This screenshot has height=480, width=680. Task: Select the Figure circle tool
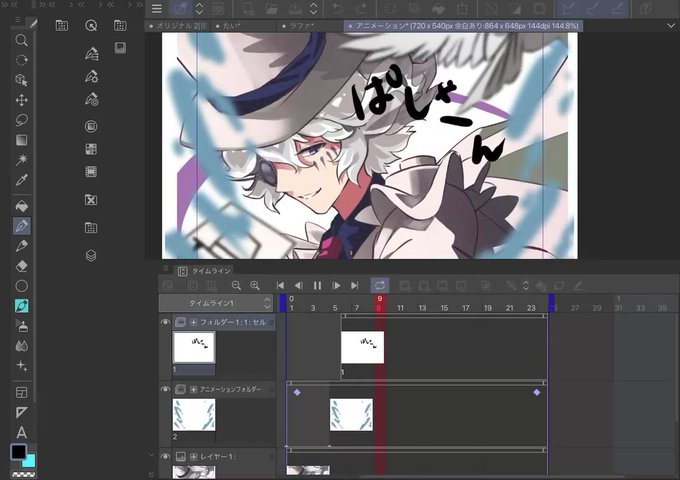point(21,286)
